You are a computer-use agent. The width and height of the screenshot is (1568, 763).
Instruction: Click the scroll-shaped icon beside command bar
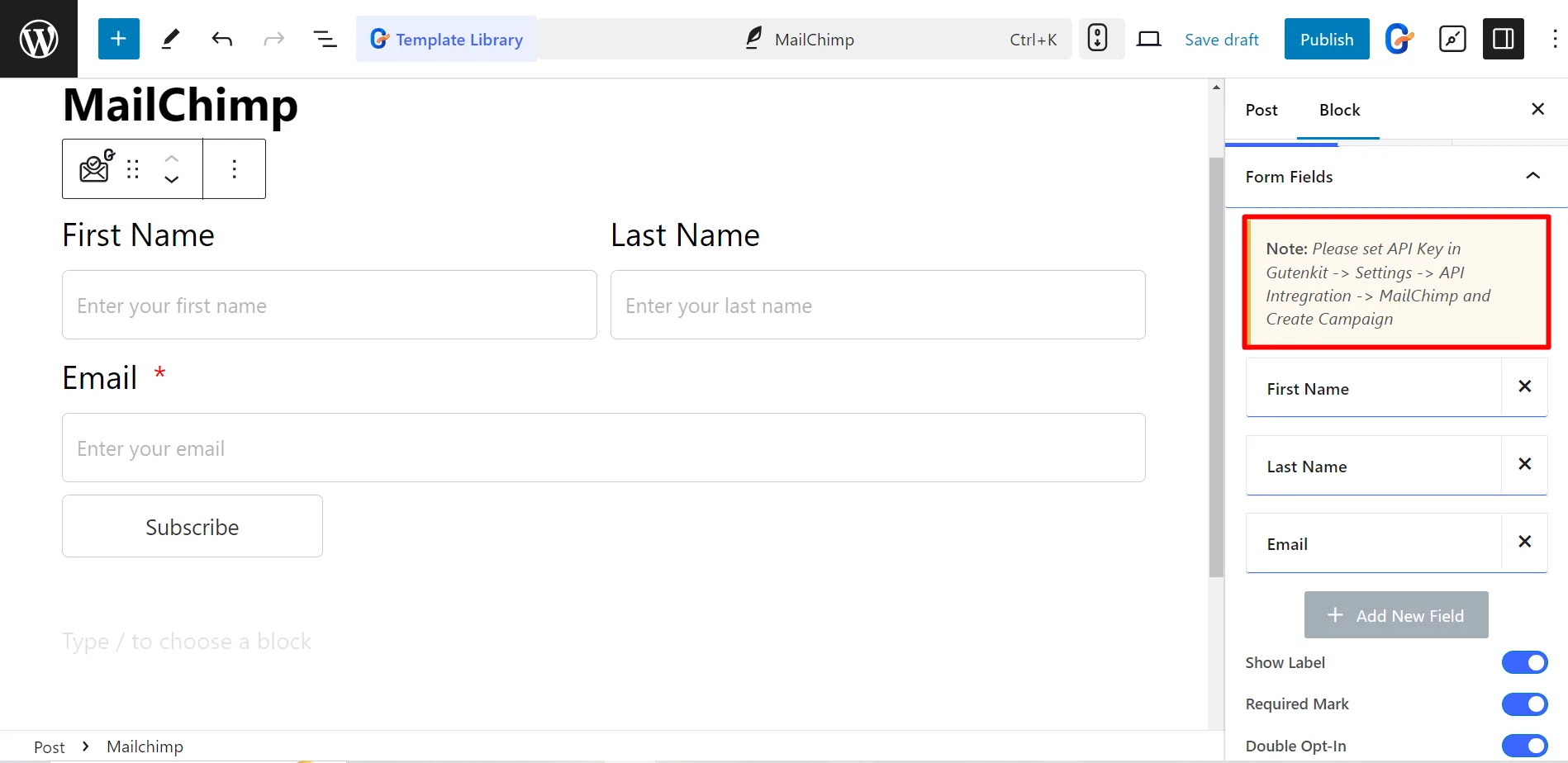click(x=1097, y=38)
